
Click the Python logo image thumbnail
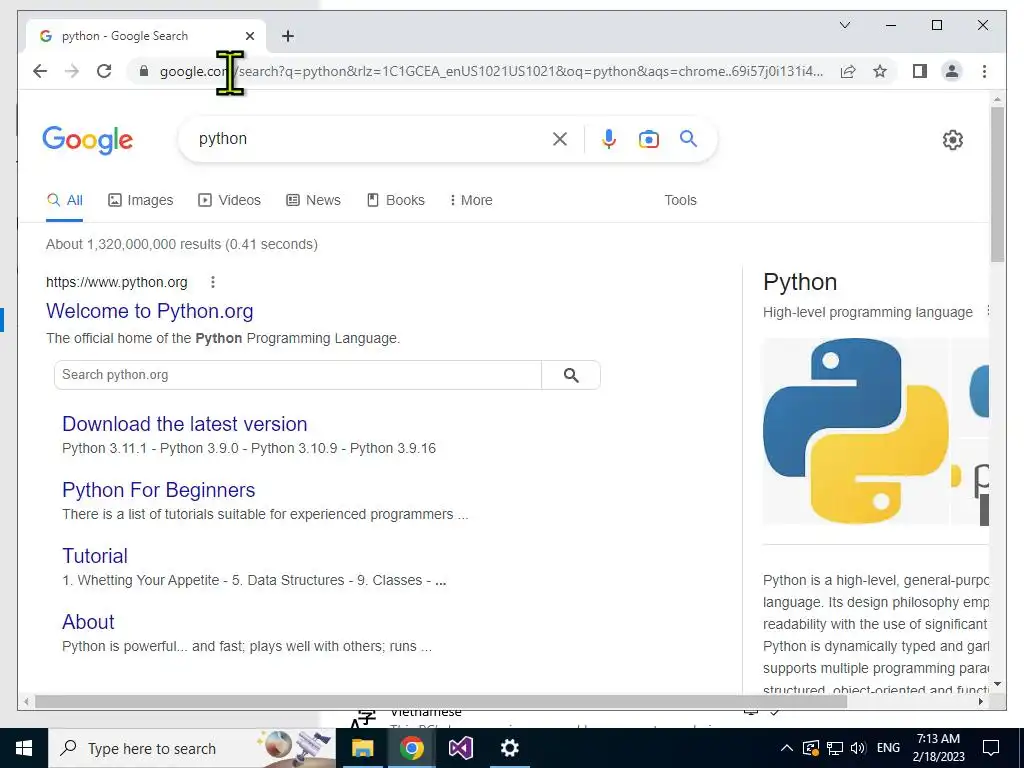[856, 431]
